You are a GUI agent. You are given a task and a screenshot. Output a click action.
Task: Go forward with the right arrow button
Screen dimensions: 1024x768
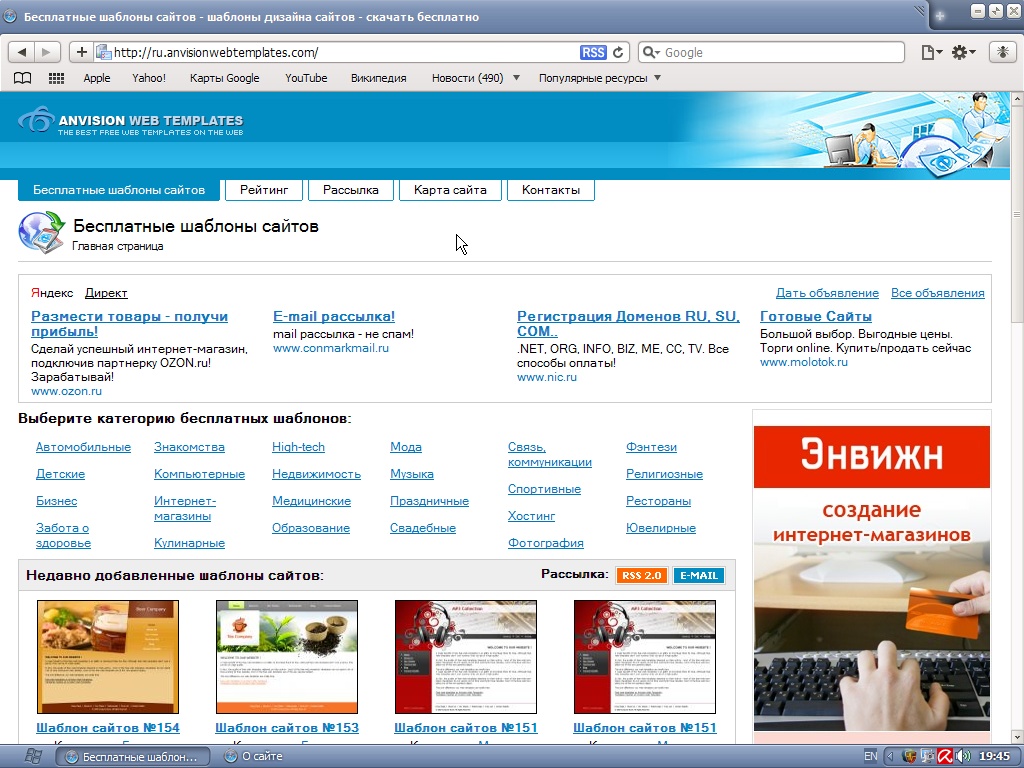(x=46, y=52)
